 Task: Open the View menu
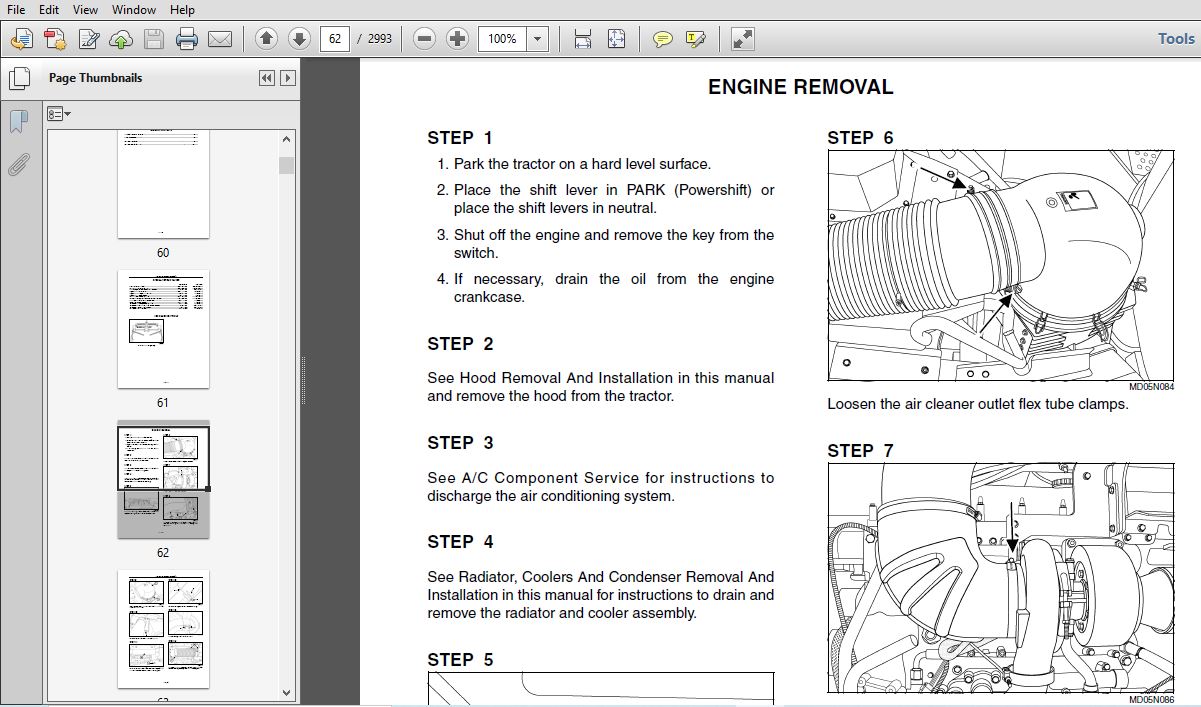tap(85, 9)
